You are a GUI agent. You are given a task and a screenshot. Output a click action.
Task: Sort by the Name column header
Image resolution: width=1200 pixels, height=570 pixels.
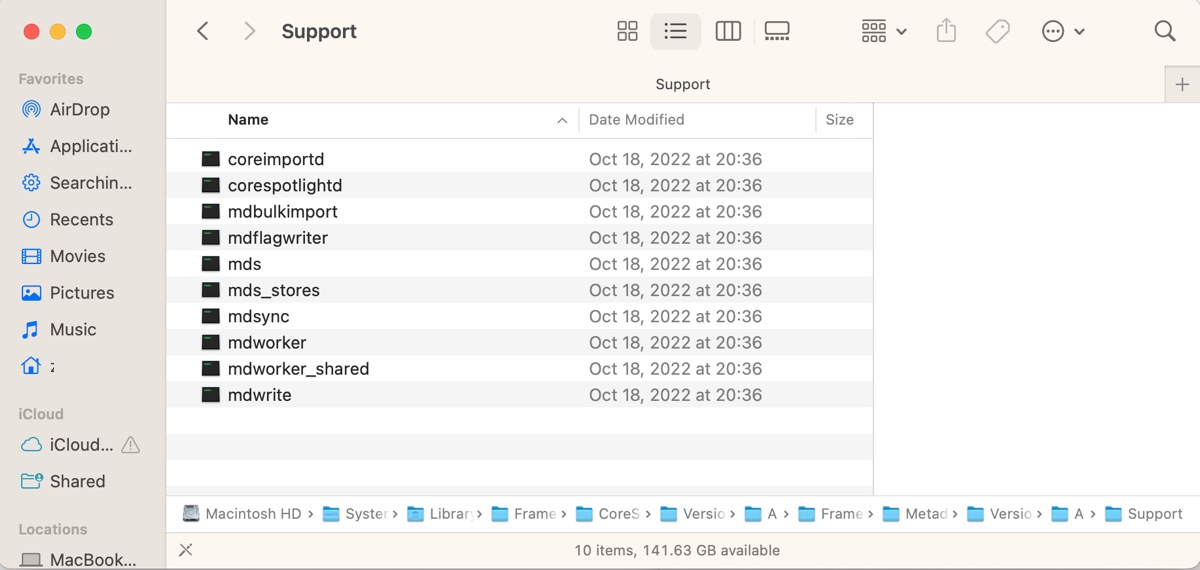248,119
